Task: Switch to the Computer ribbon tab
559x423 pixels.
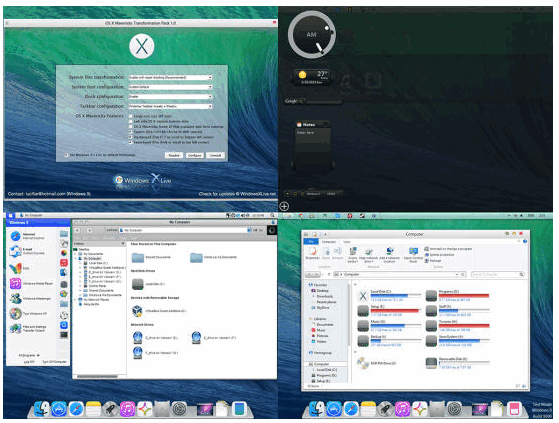Action: point(329,242)
